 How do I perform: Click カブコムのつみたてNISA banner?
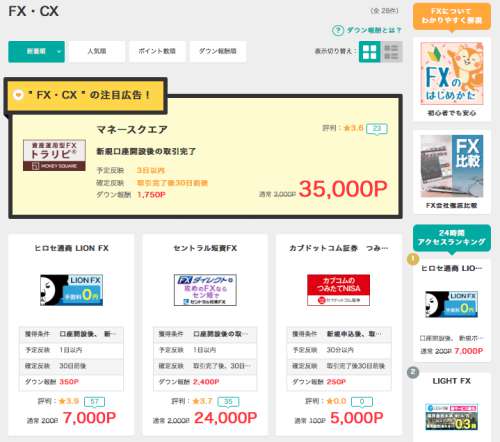(x=338, y=290)
